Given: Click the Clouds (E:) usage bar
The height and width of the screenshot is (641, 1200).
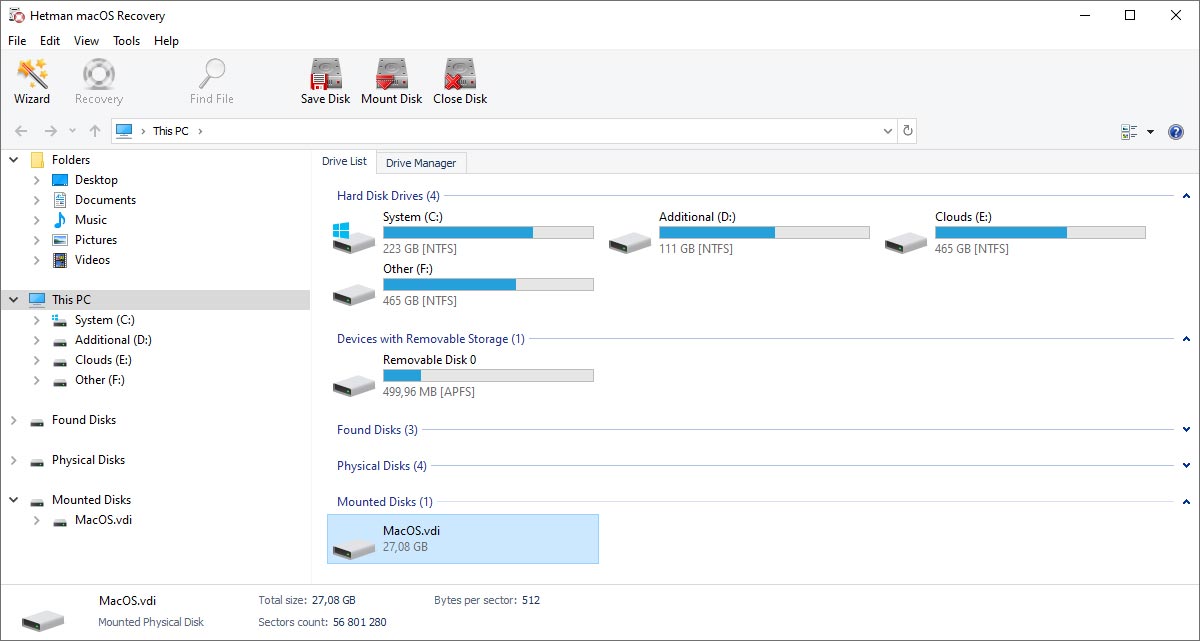Looking at the screenshot, I should click(1040, 232).
